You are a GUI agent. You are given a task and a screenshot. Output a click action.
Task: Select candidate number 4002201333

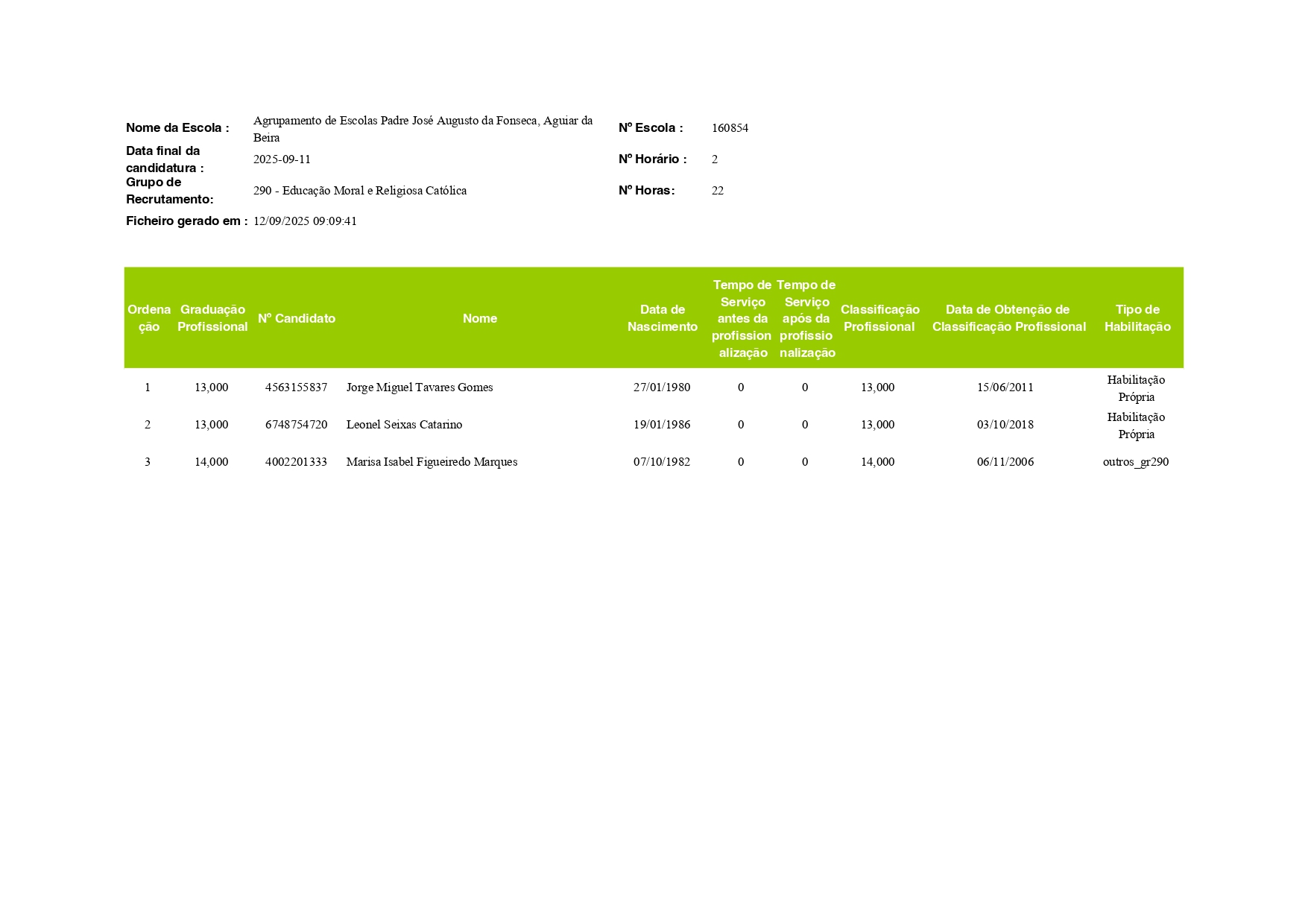point(296,462)
